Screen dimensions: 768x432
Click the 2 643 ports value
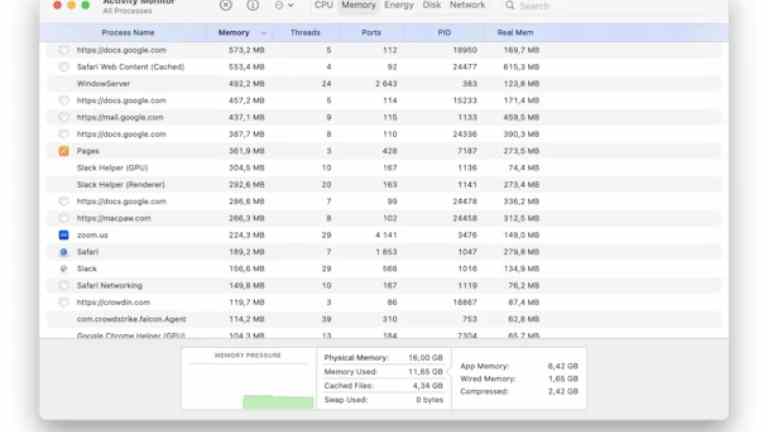(386, 84)
